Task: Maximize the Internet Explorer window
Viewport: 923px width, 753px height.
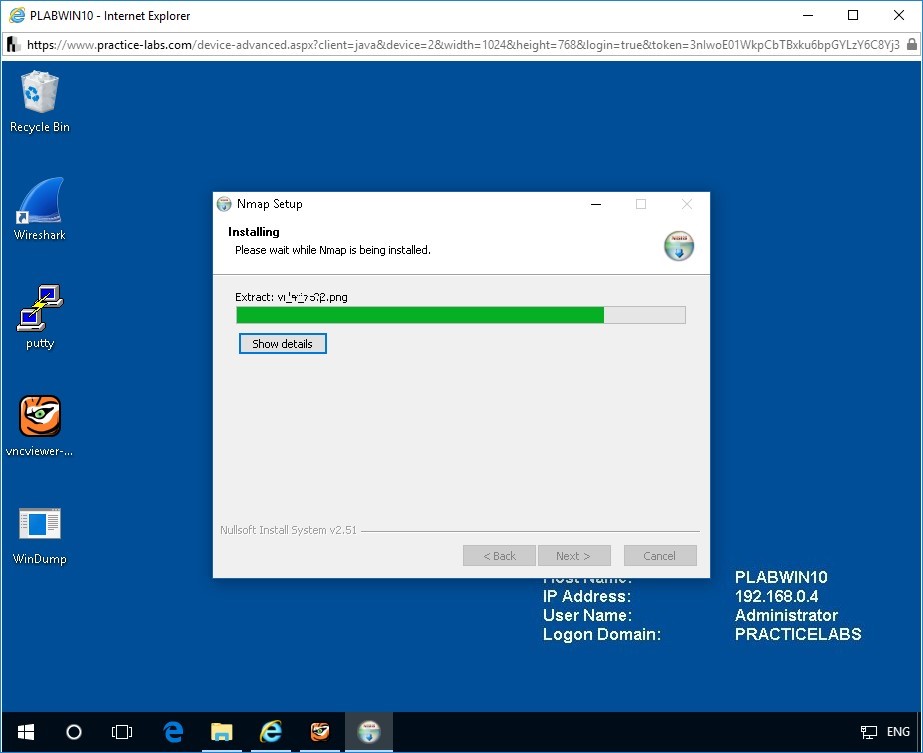Action: (853, 15)
